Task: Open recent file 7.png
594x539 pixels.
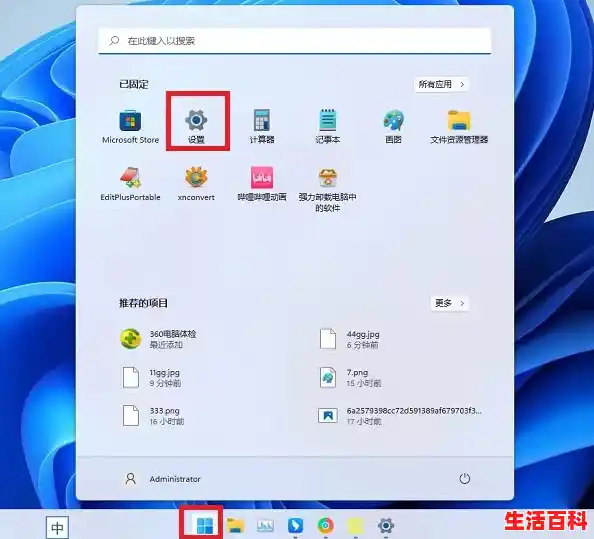Action: pyautogui.click(x=350, y=377)
